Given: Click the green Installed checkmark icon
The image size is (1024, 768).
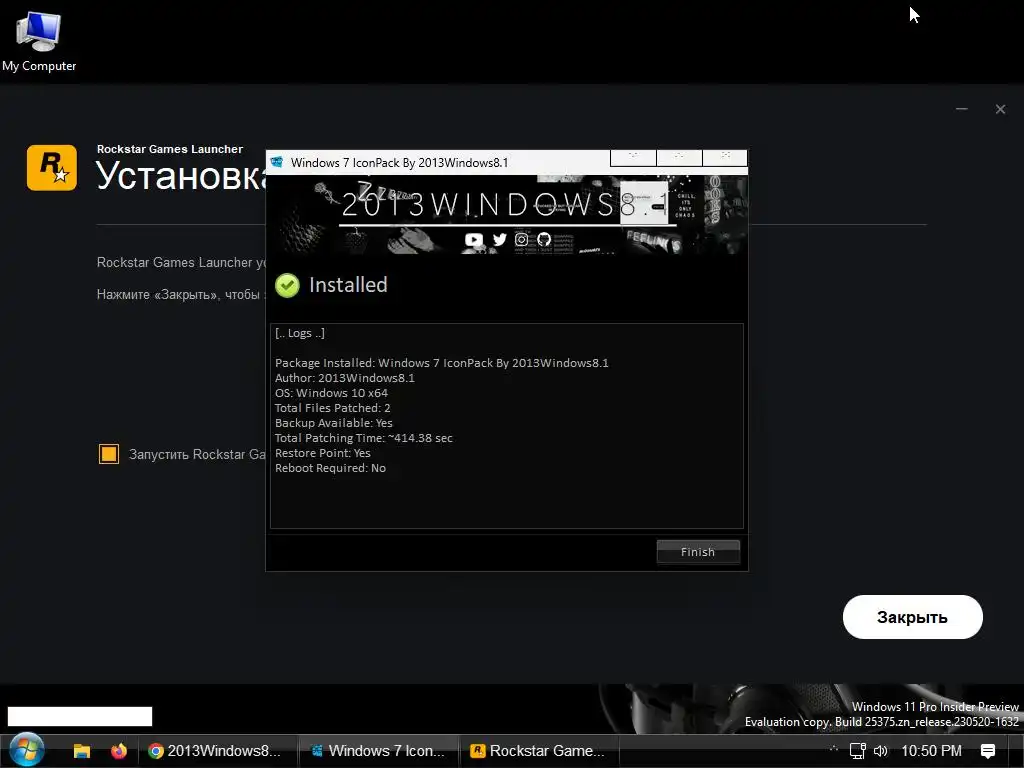Looking at the screenshot, I should point(287,285).
